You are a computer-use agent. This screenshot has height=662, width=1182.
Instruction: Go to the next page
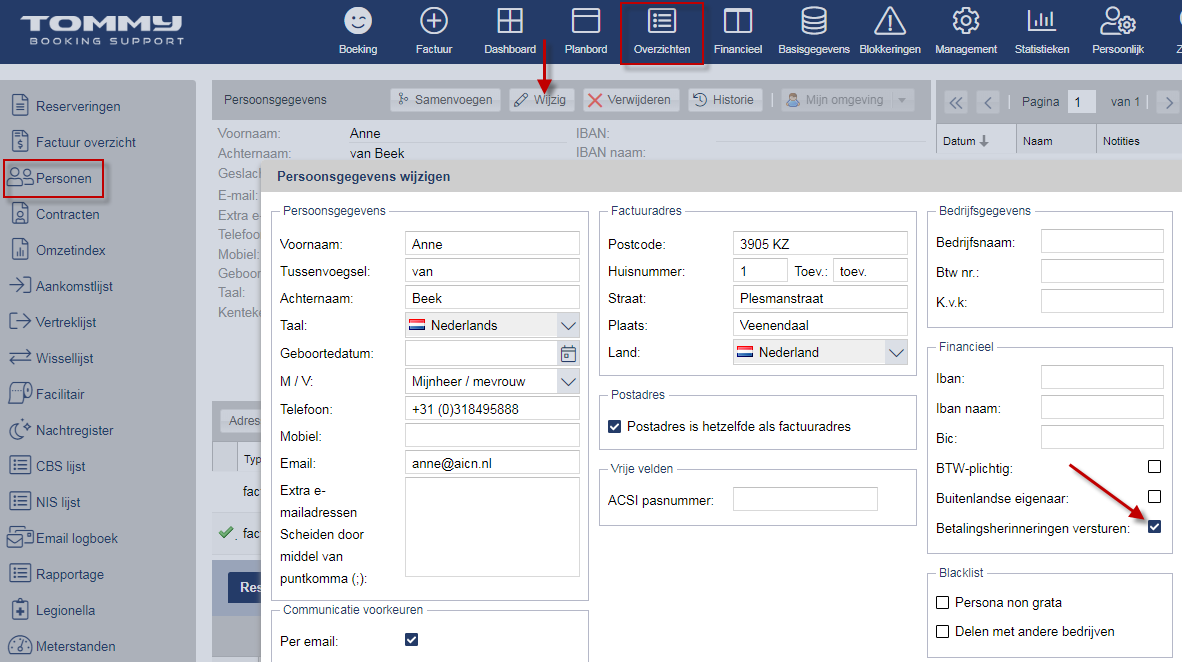tap(1168, 102)
